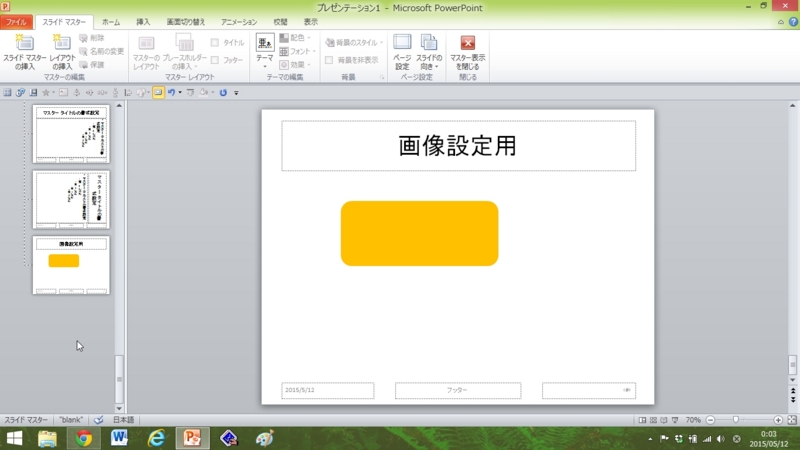
Task: Click the delete (削除) command
Action: (x=92, y=38)
